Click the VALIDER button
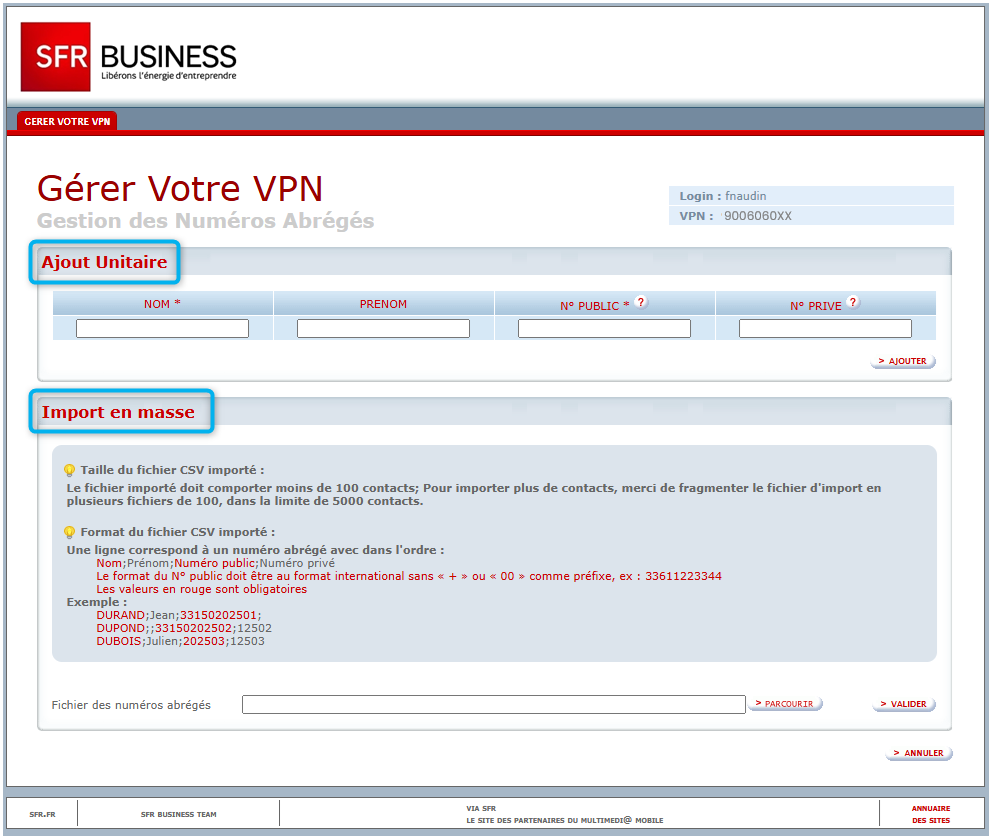Image resolution: width=992 pixels, height=840 pixels. tap(903, 705)
